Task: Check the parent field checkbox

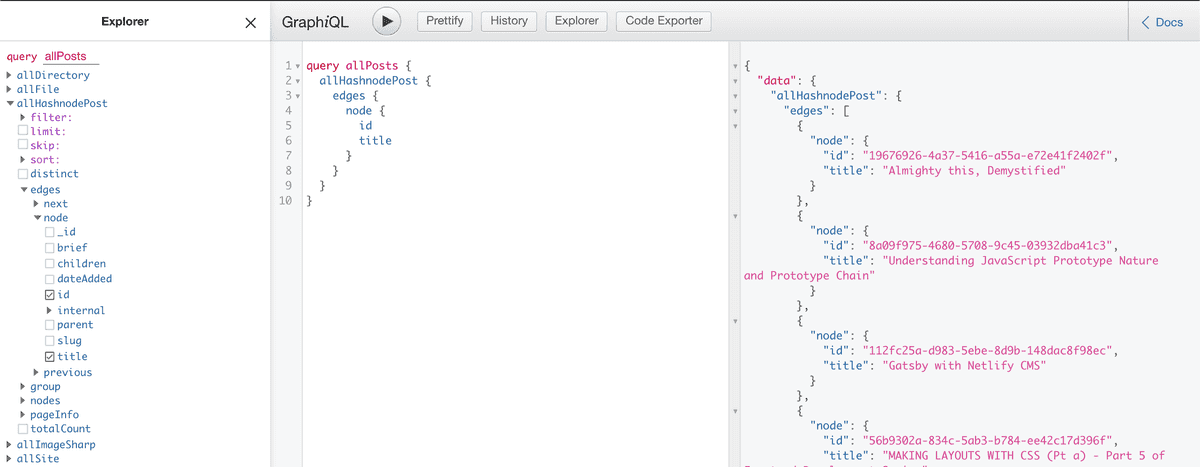Action: (x=50, y=324)
